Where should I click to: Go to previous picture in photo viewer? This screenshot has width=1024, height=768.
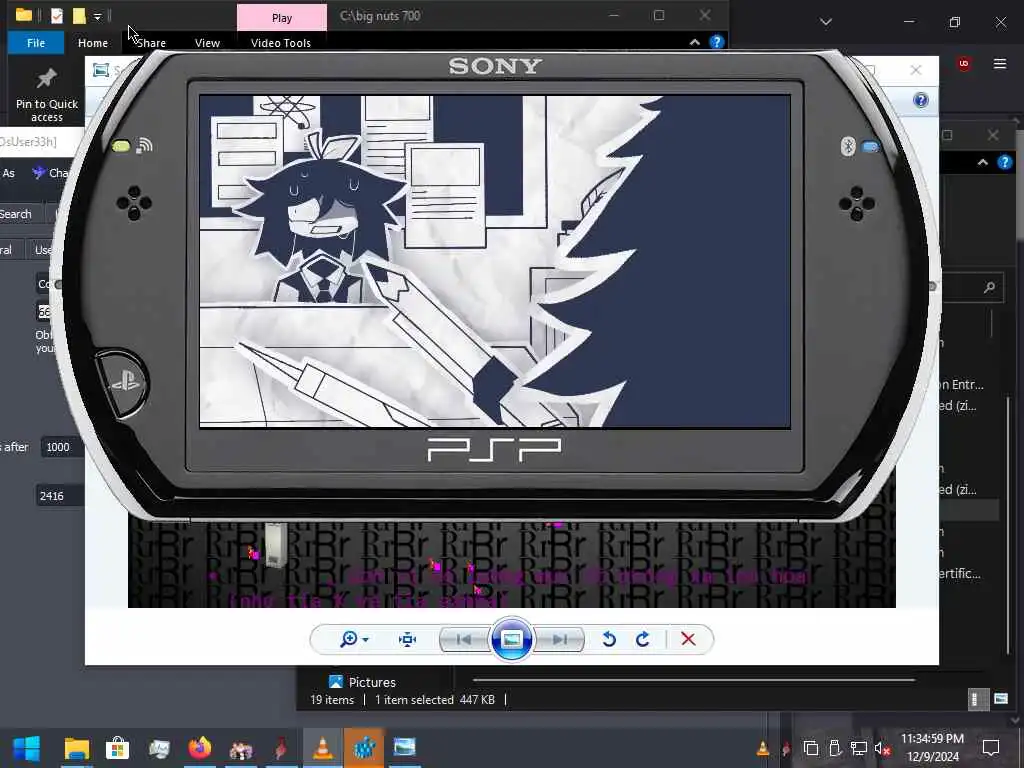(464, 639)
